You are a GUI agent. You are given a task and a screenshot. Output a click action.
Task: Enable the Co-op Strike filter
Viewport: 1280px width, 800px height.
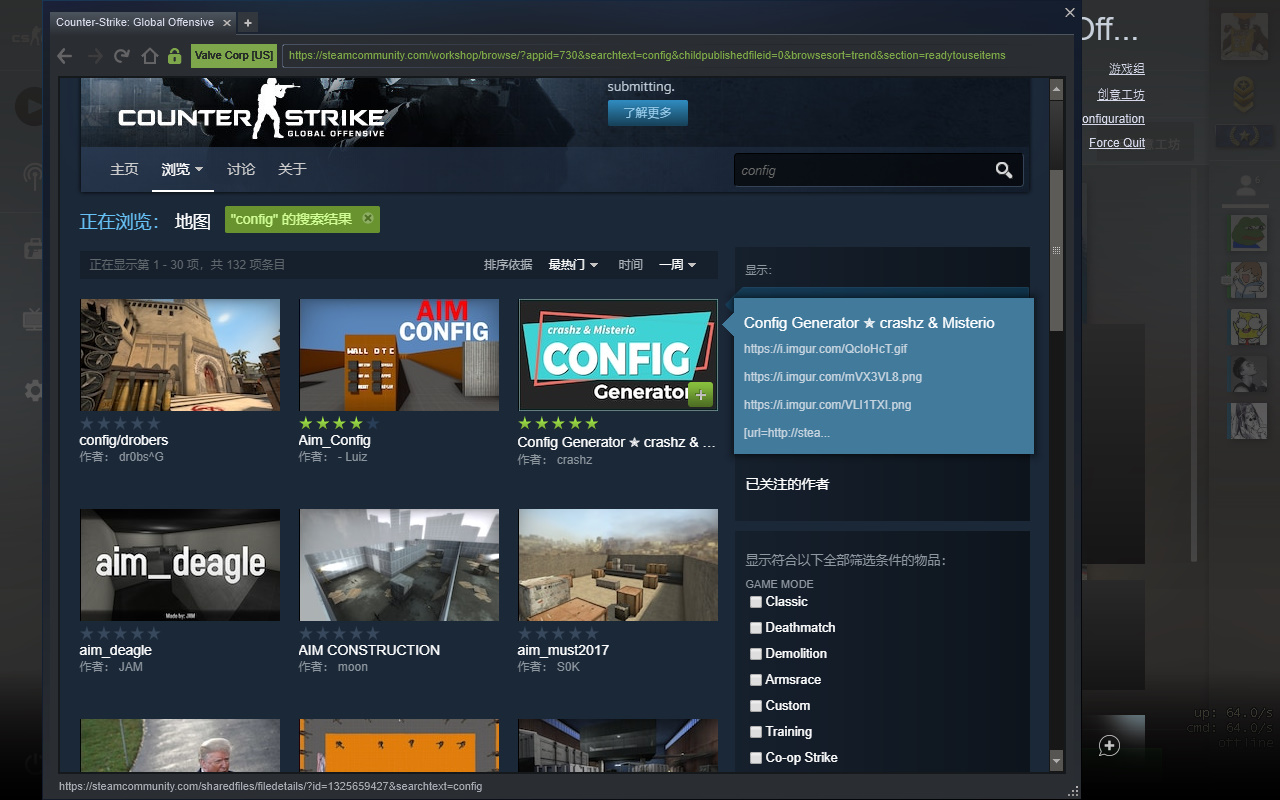pyautogui.click(x=756, y=758)
